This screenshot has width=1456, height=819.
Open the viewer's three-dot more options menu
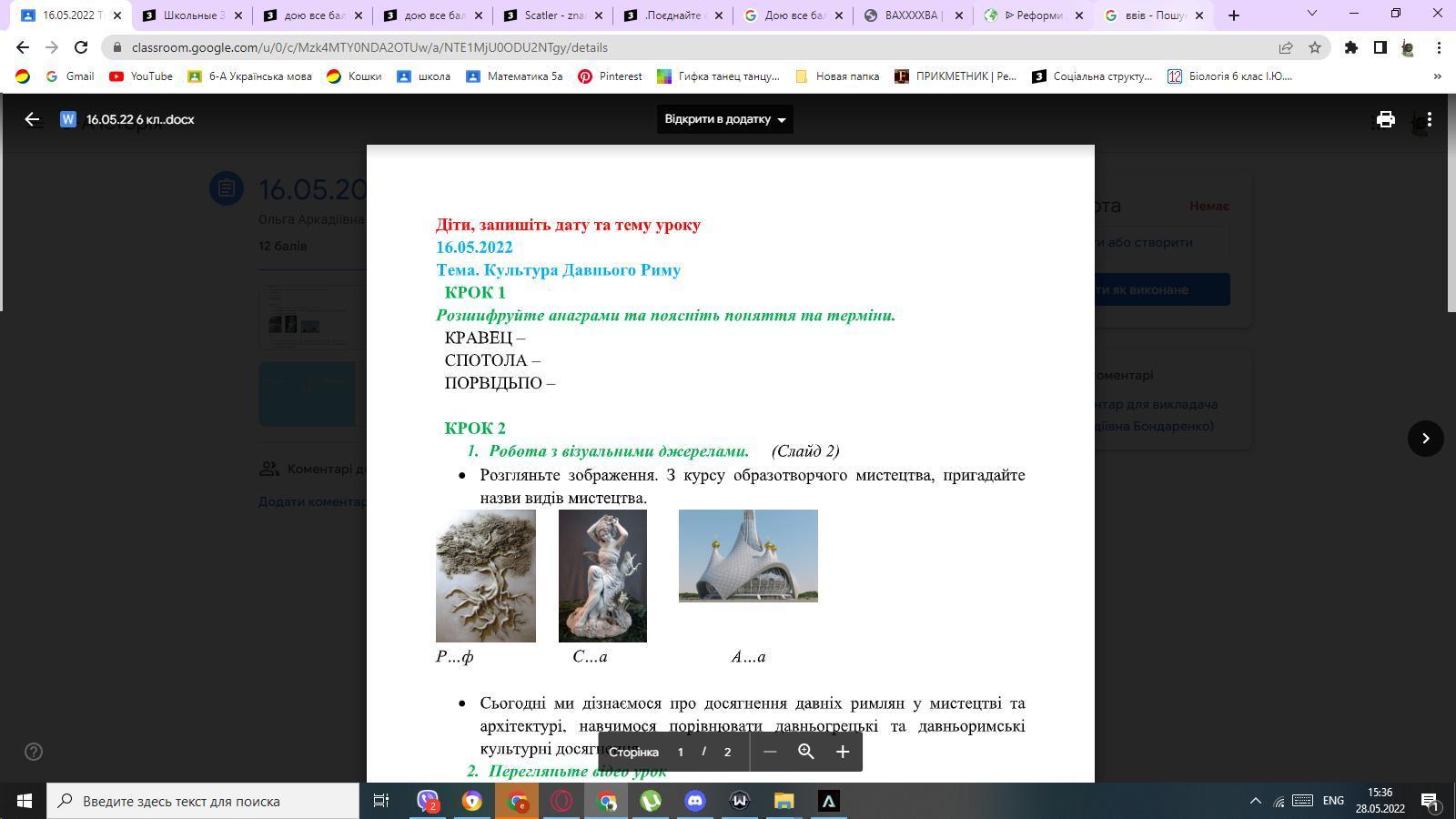tap(1429, 119)
